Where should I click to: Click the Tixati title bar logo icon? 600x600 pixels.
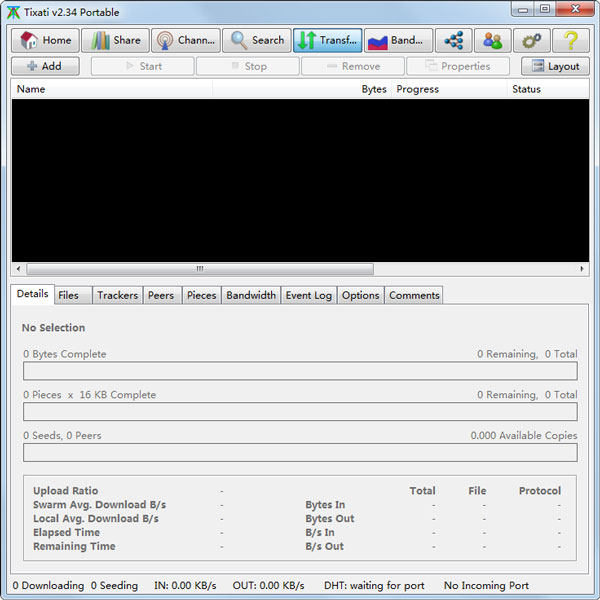(x=13, y=12)
